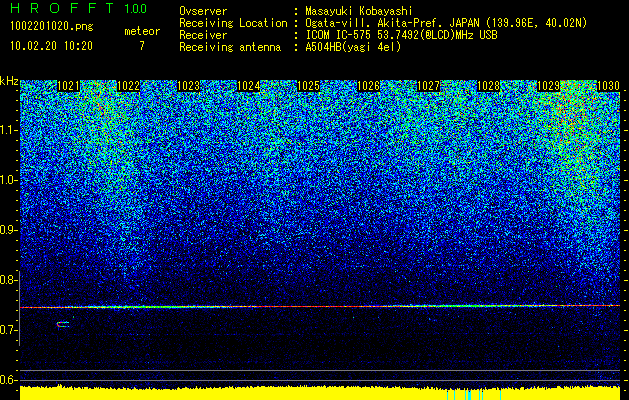
Task: Click the yellow signal level bar graph
Action: click(320, 393)
